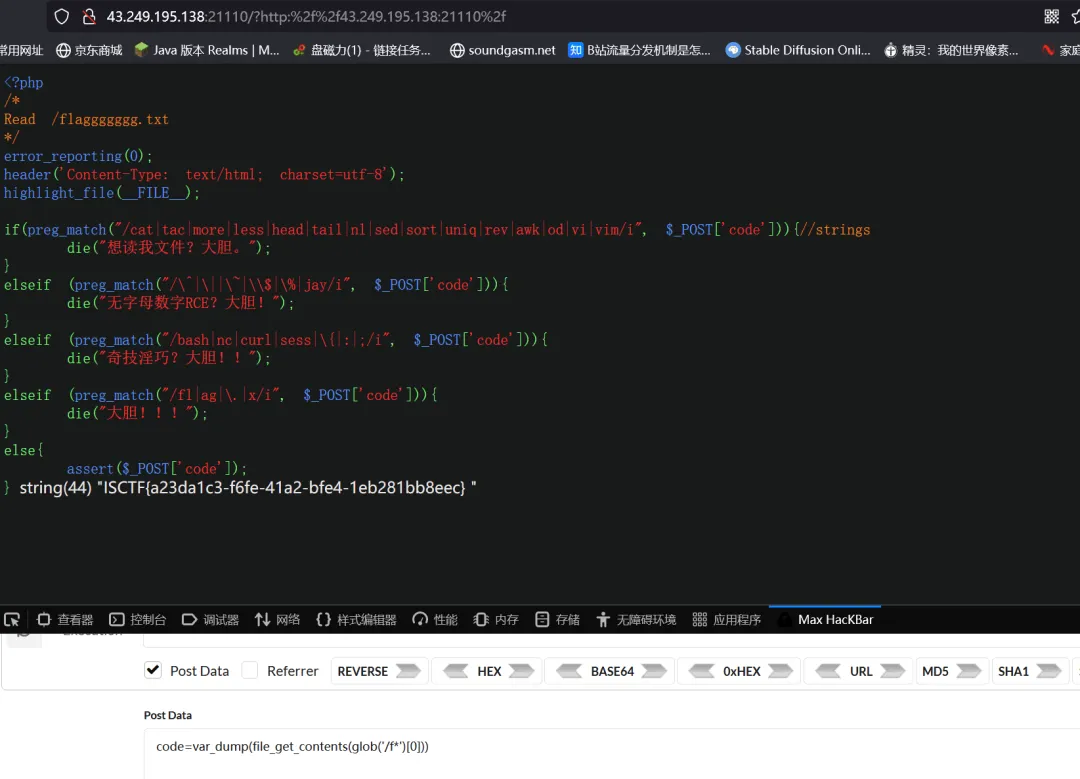Viewport: 1080px width, 779px height.
Task: Switch to the 应用程序 application tab
Action: [726, 619]
